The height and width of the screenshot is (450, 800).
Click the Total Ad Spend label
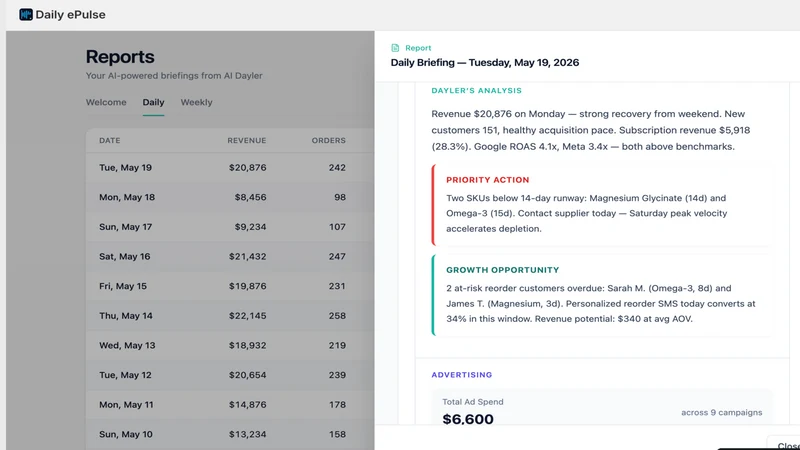[472, 402]
